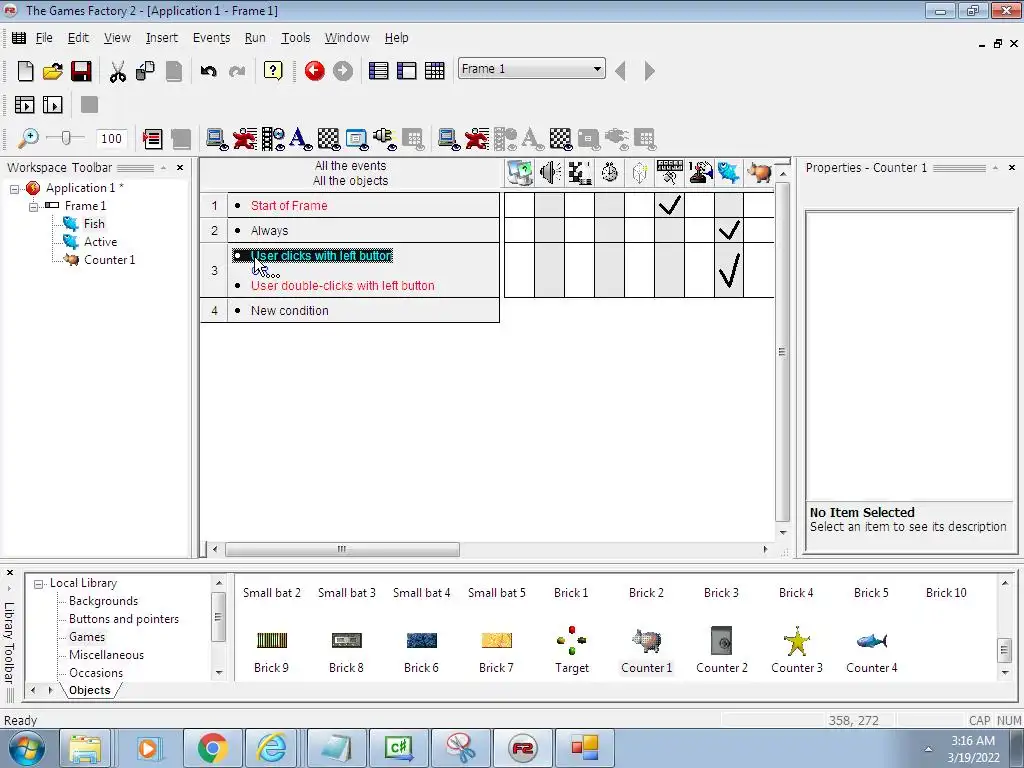Viewport: 1024px width, 768px height.
Task: Open the Frame 1 dropdown selector
Action: pyautogui.click(x=532, y=69)
